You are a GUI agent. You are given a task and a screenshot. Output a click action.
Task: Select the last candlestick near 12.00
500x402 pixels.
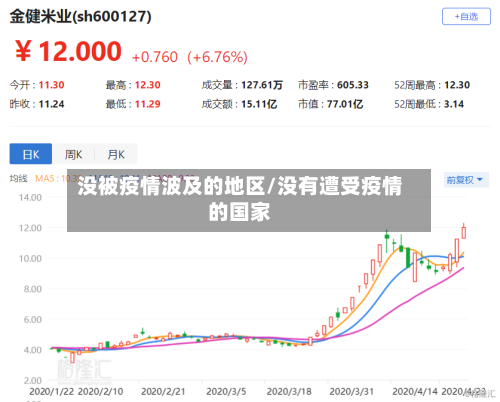point(464,232)
